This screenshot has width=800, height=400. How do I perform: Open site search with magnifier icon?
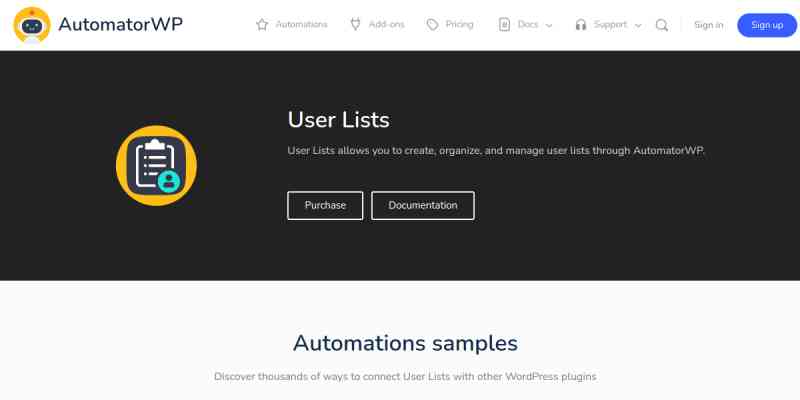pyautogui.click(x=662, y=25)
